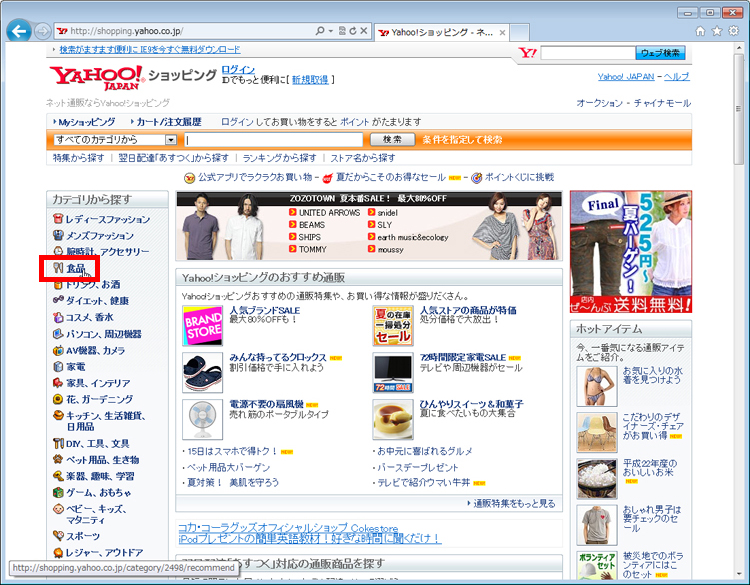Open the portable fan thumbnail
The image size is (750, 585).
(x=202, y=419)
